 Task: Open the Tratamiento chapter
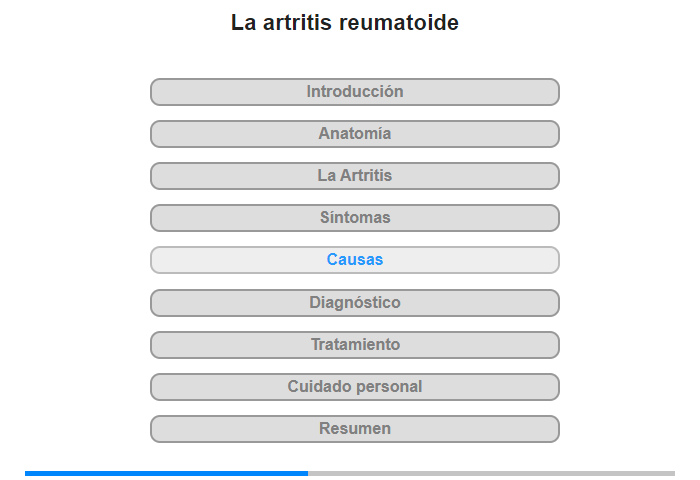click(x=354, y=345)
